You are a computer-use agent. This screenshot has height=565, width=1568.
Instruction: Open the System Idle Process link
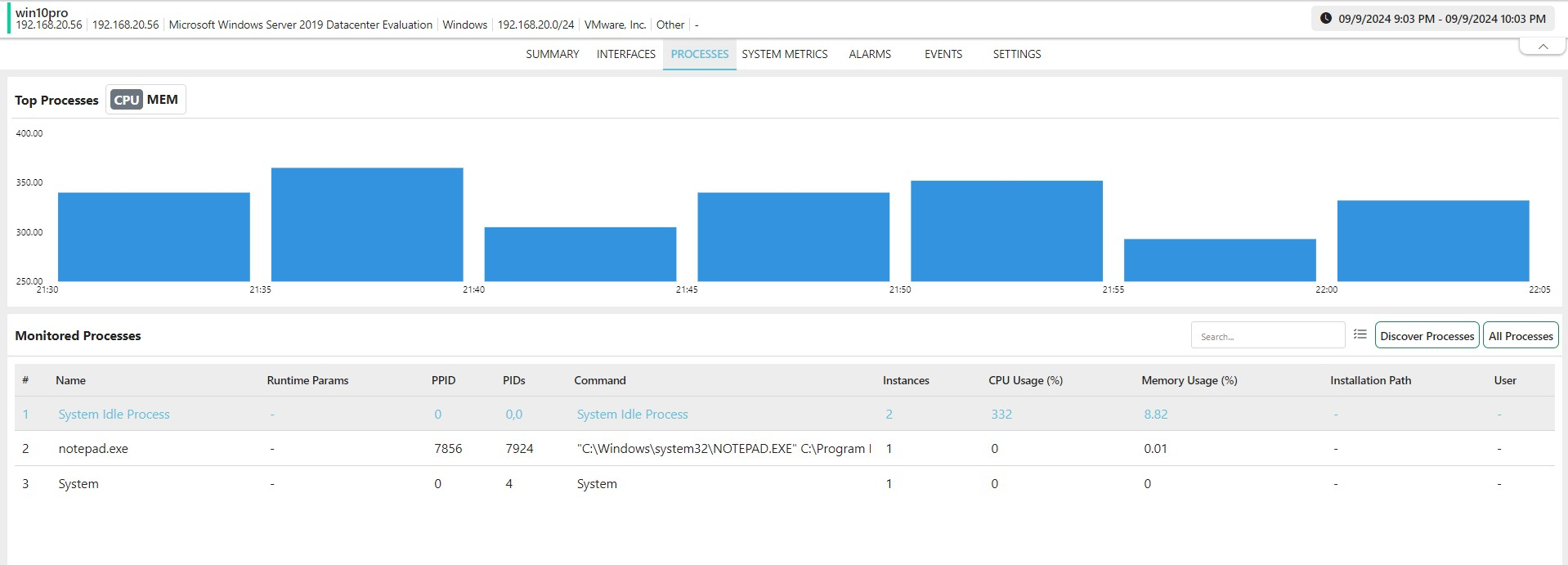point(114,415)
